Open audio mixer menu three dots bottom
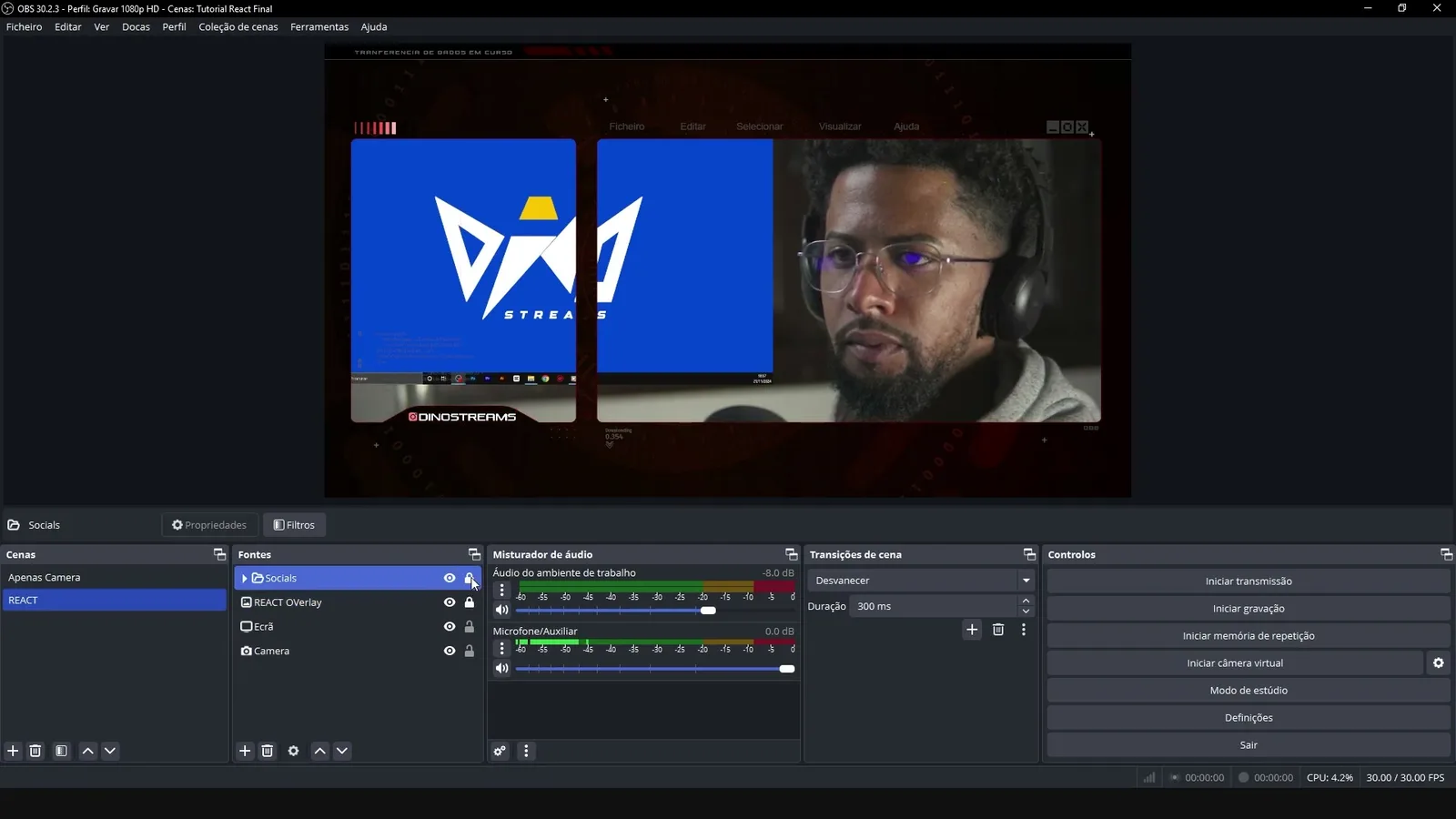Image resolution: width=1456 pixels, height=819 pixels. 526,751
